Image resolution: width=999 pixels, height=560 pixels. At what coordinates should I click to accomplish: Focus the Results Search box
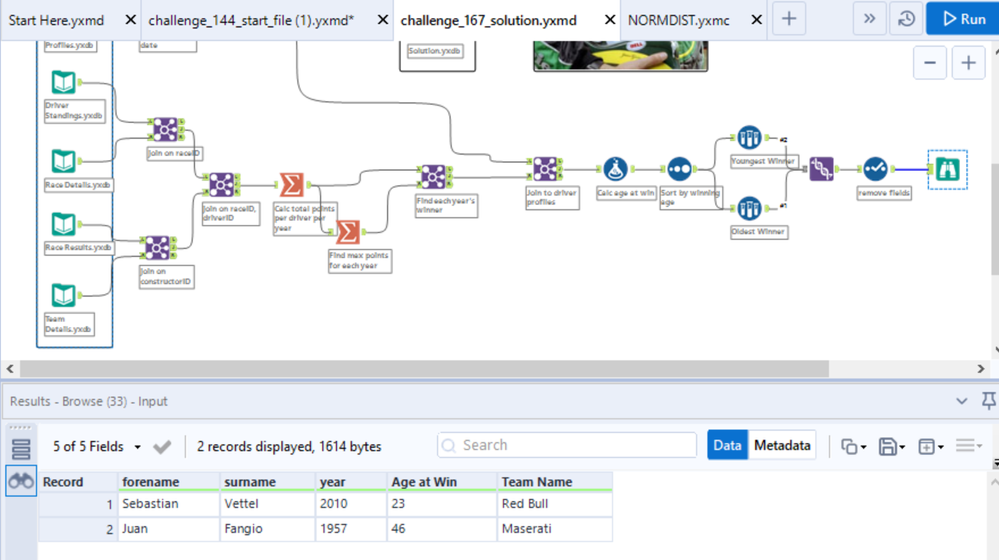(x=567, y=445)
